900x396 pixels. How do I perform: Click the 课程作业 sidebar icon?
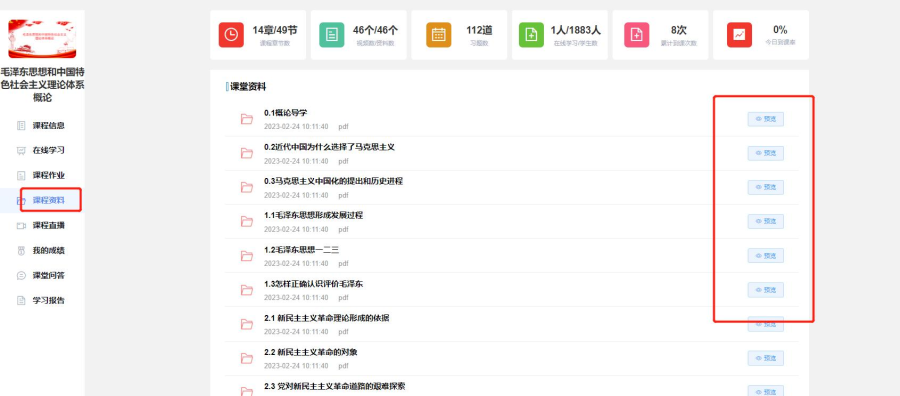[x=21, y=176]
